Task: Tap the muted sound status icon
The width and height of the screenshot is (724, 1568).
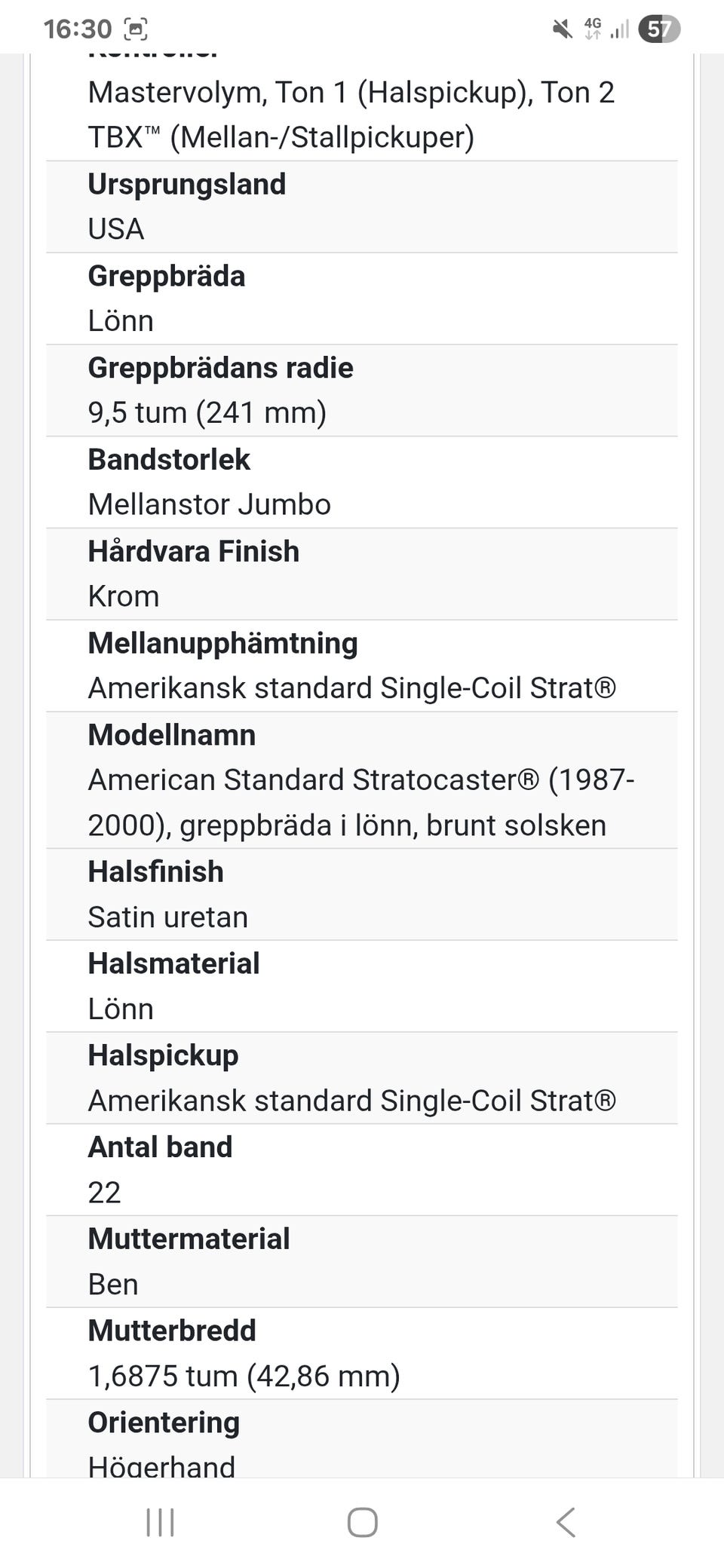Action: pyautogui.click(x=562, y=29)
